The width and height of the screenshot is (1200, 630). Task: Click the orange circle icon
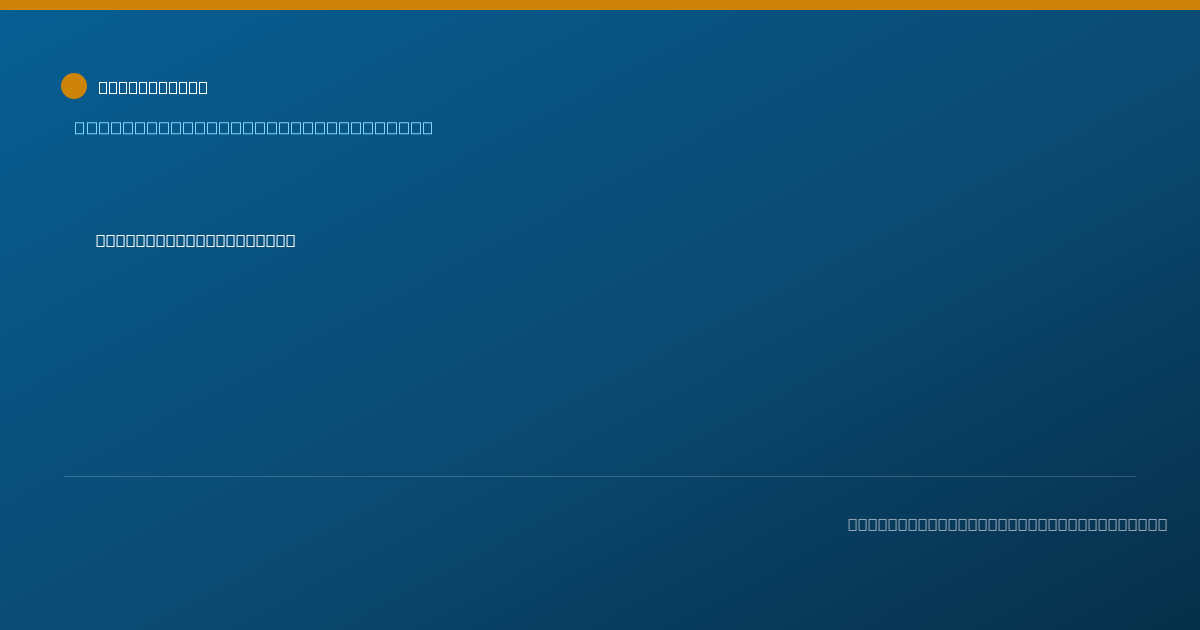point(74,86)
